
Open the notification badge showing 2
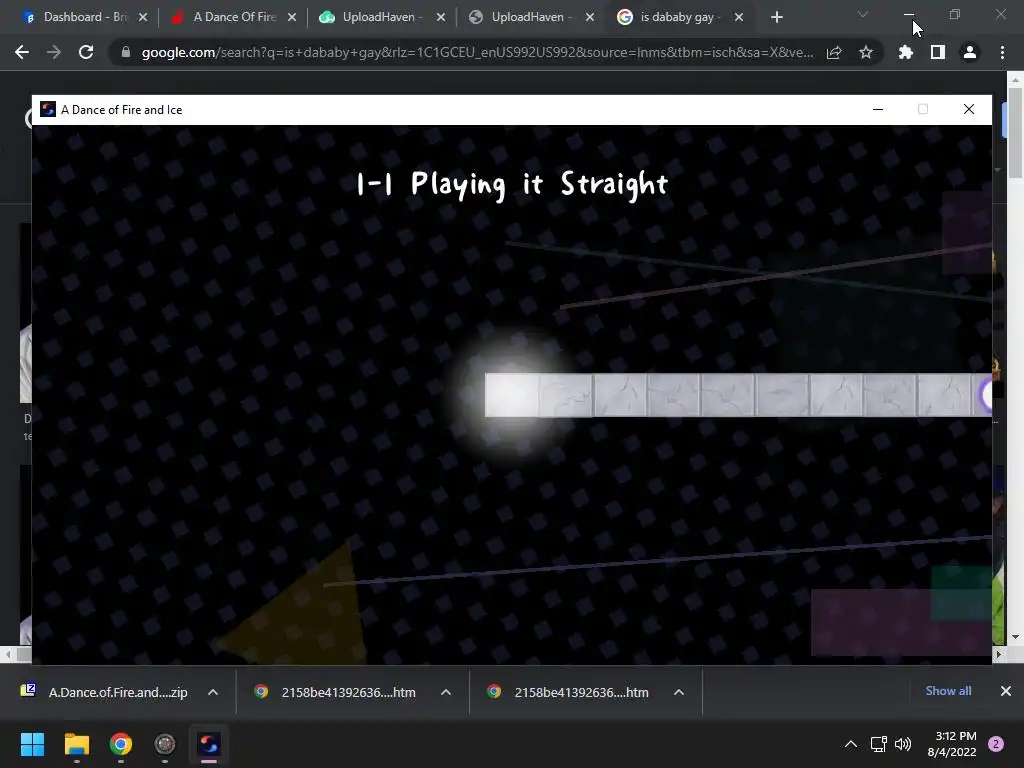(x=996, y=744)
